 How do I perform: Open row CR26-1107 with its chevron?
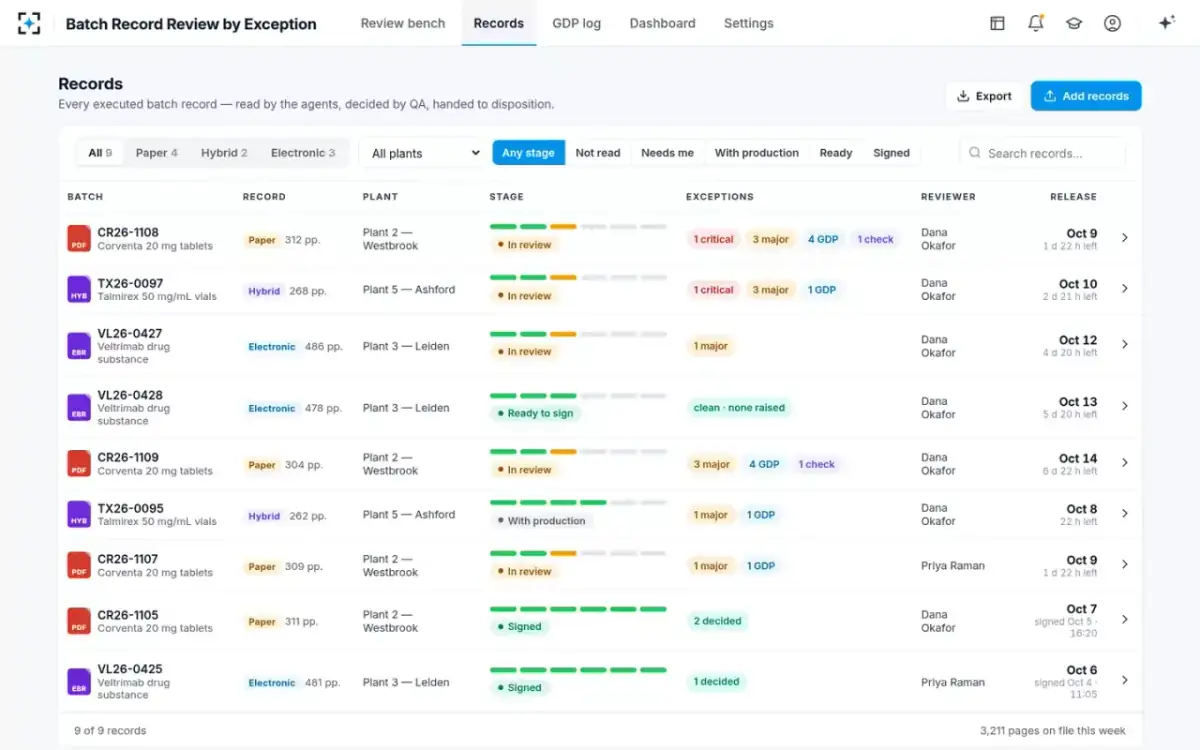1125,565
